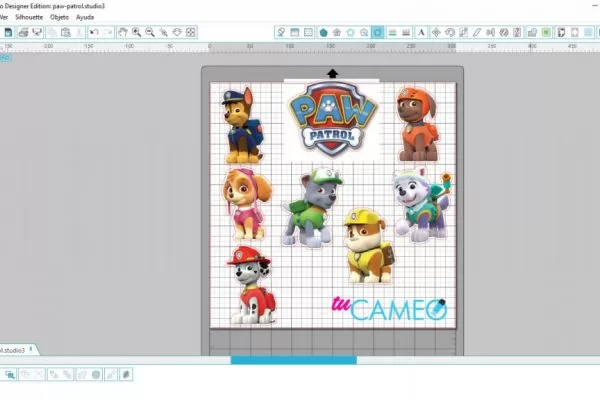
Task: Select the Chase police pup image
Action: pyautogui.click(x=243, y=126)
